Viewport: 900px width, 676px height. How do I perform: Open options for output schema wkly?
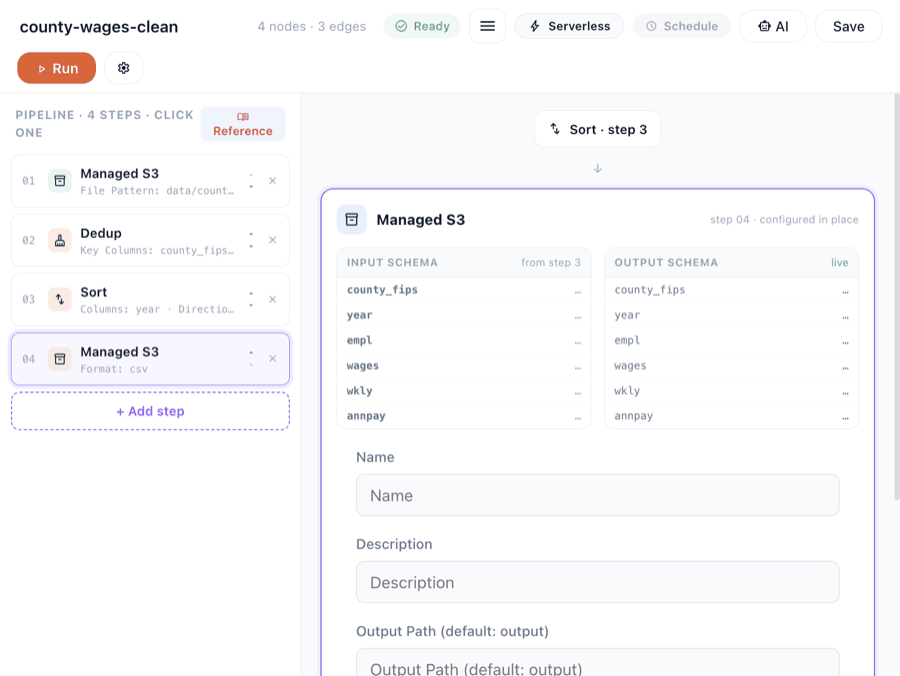click(x=845, y=393)
